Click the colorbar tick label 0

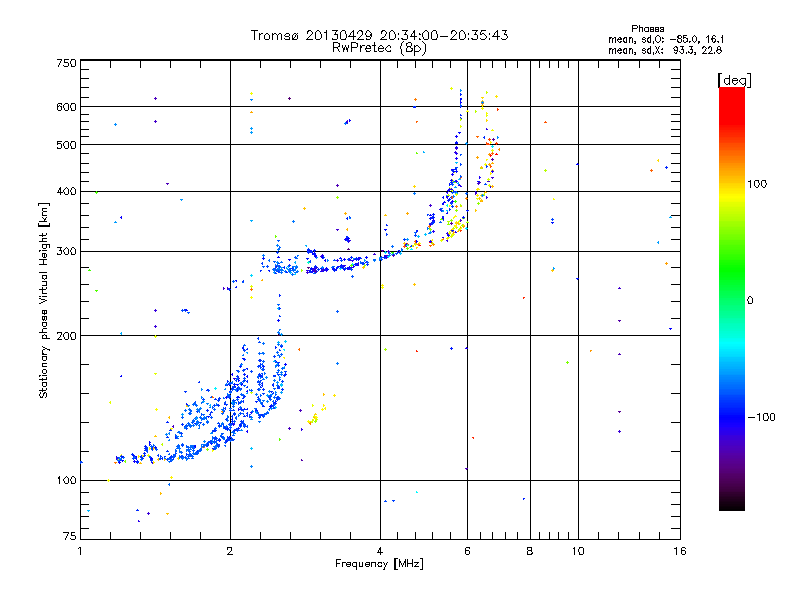[750, 301]
